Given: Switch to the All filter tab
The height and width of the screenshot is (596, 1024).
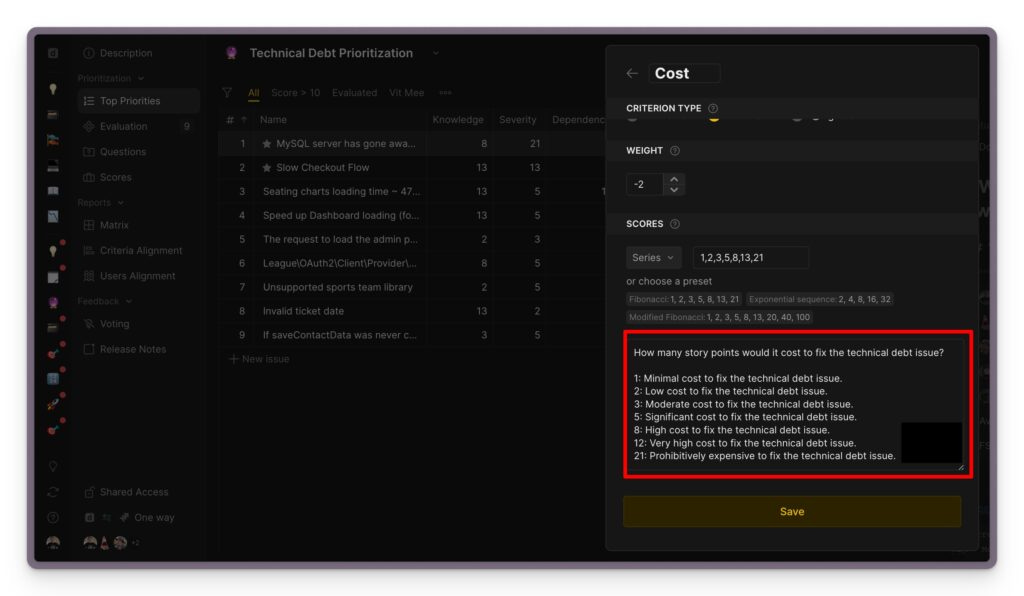Looking at the screenshot, I should click(x=254, y=92).
